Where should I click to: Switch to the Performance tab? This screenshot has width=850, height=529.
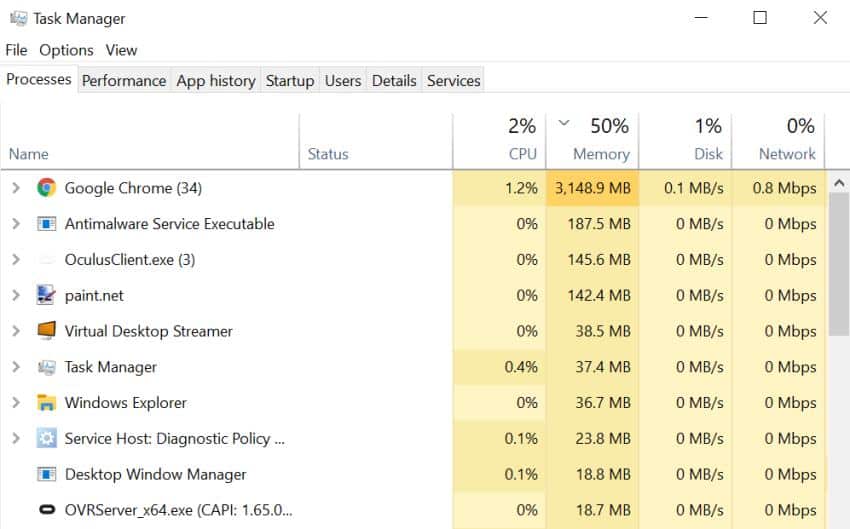[x=124, y=80]
